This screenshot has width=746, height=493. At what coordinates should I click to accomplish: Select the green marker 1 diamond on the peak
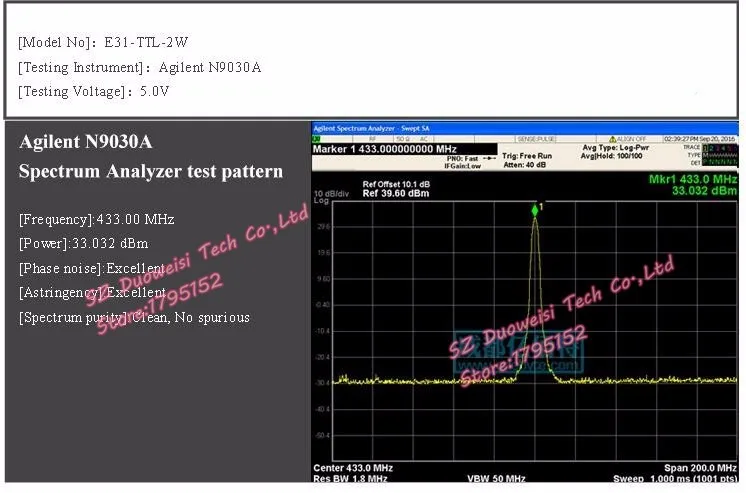(535, 210)
